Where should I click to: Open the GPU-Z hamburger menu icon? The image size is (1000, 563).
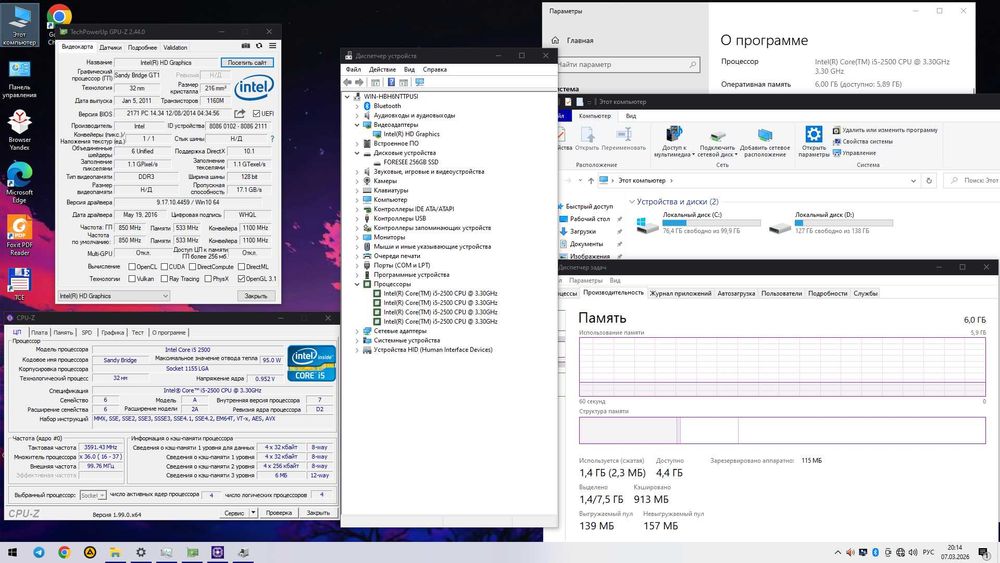point(272,46)
